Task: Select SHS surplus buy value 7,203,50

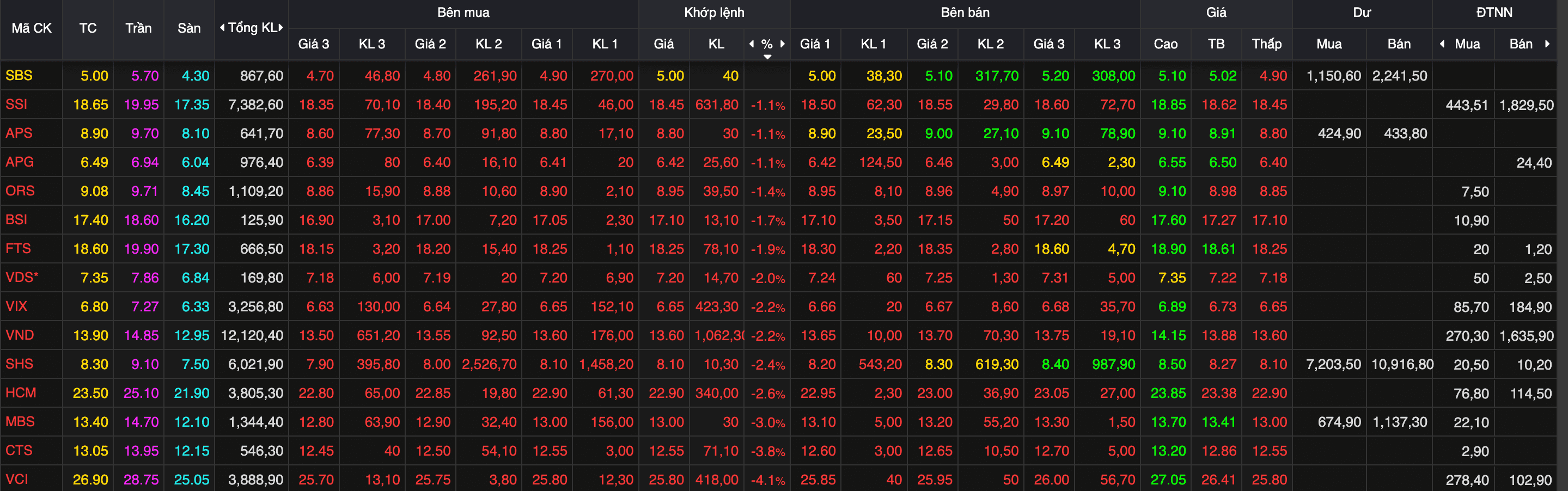Action: coord(1334,365)
